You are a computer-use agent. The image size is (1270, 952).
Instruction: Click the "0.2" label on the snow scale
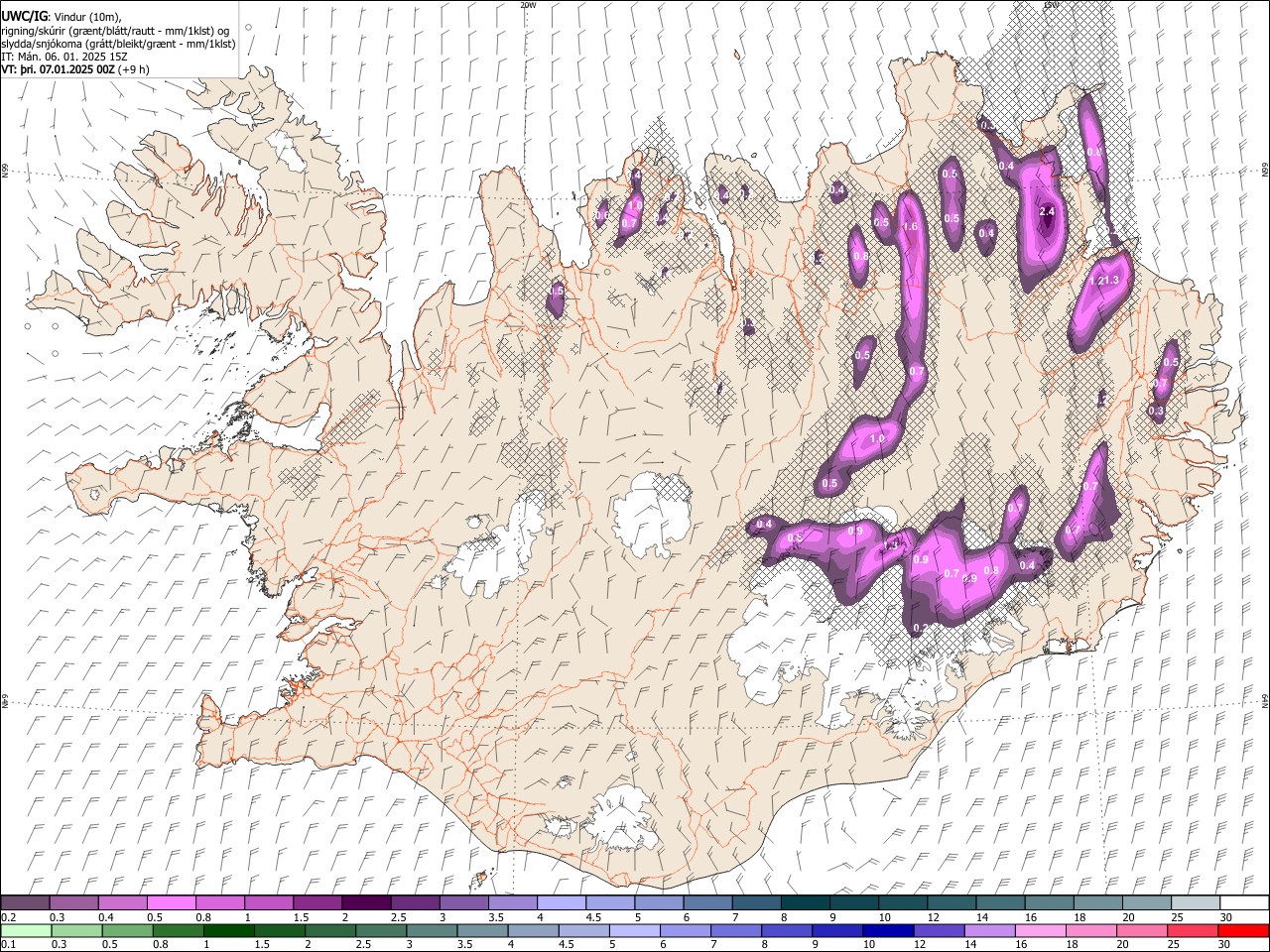pos(9,917)
